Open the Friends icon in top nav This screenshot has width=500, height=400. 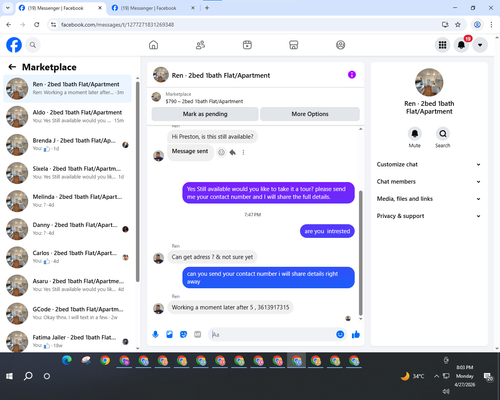coord(200,45)
